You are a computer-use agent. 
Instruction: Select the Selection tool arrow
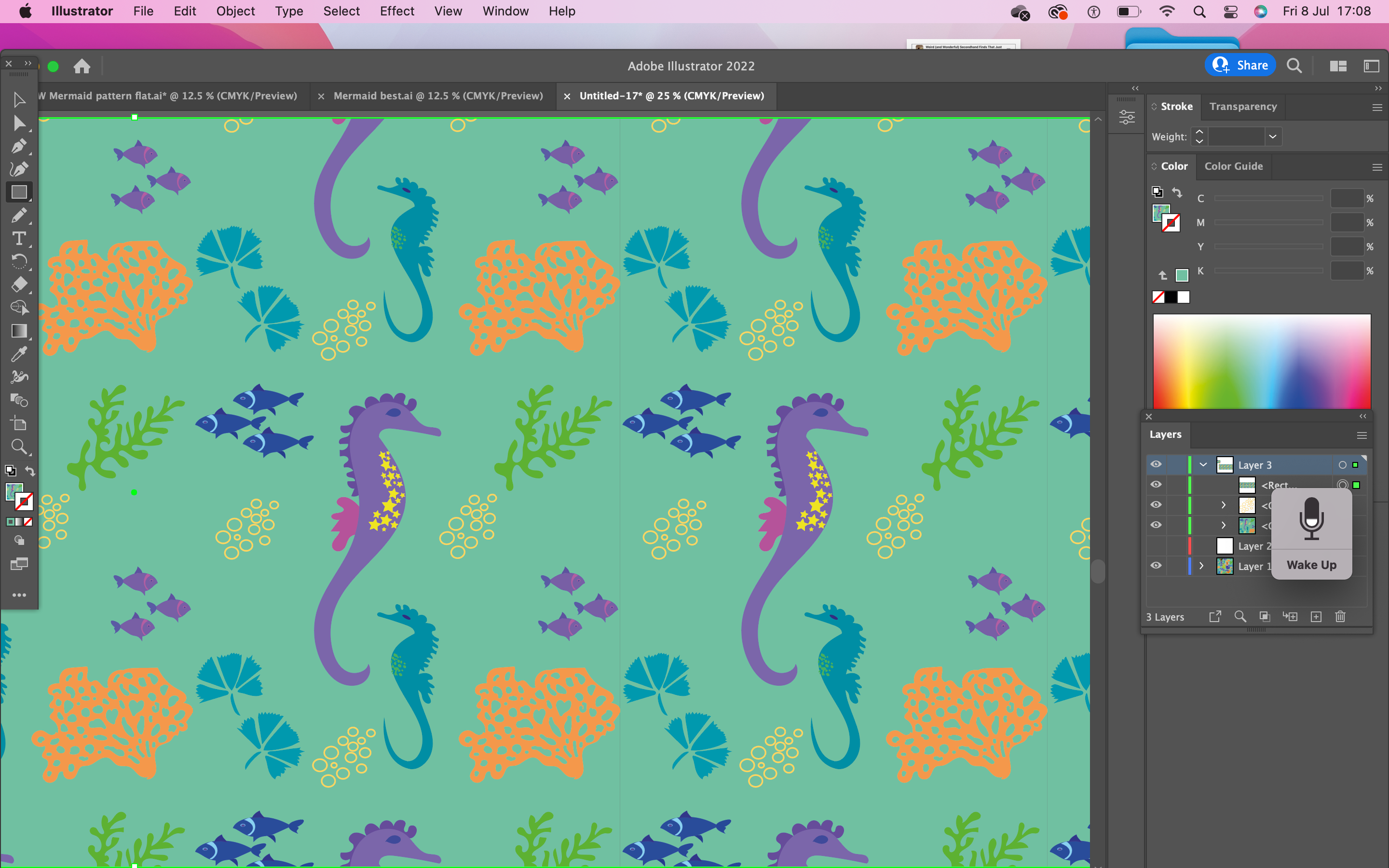click(19, 100)
